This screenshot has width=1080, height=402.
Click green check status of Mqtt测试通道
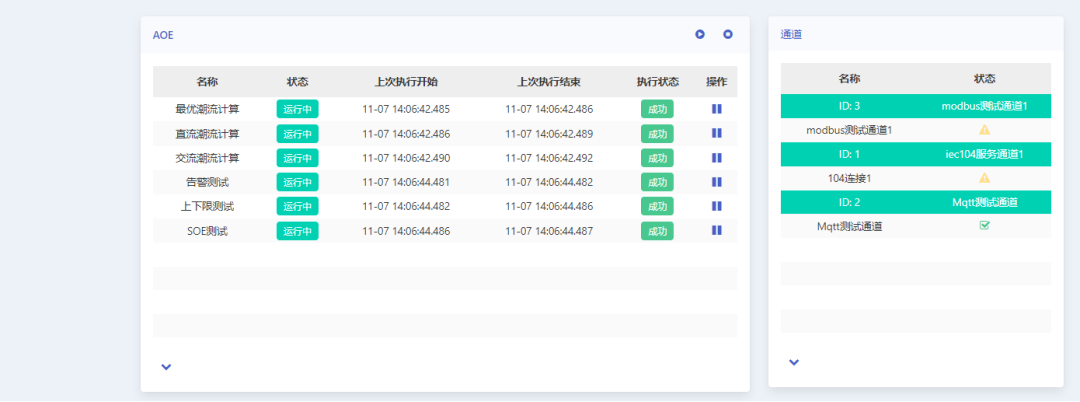[984, 226]
